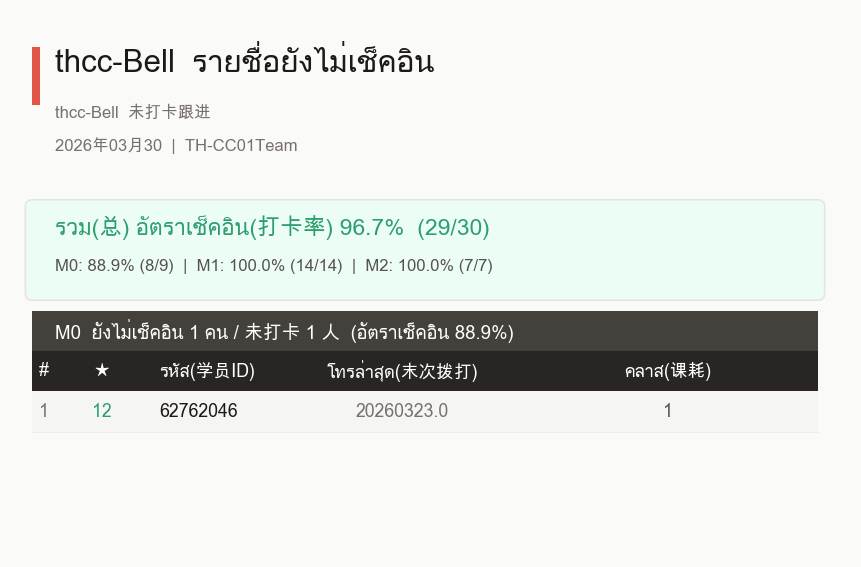The image size is (861, 567).
Task: Click the คลาส(课耗) column header
Action: (x=668, y=370)
